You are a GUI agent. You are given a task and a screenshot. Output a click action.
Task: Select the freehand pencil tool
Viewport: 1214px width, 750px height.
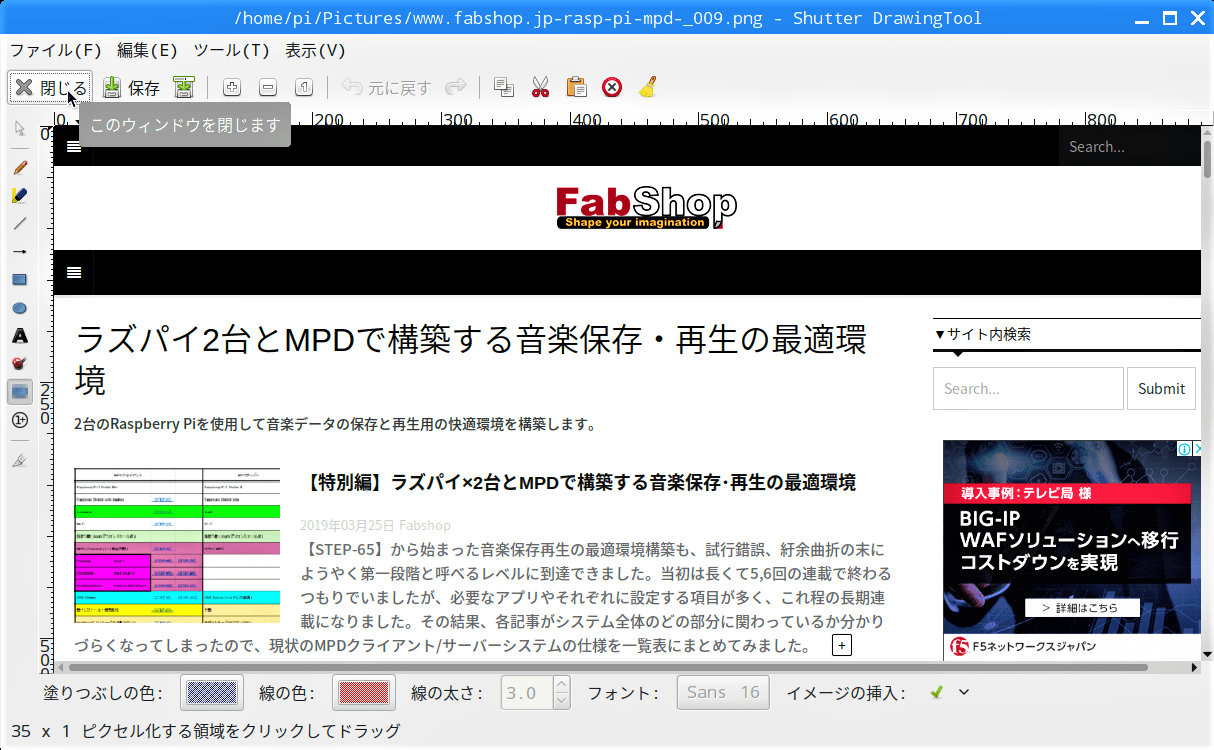[20, 167]
